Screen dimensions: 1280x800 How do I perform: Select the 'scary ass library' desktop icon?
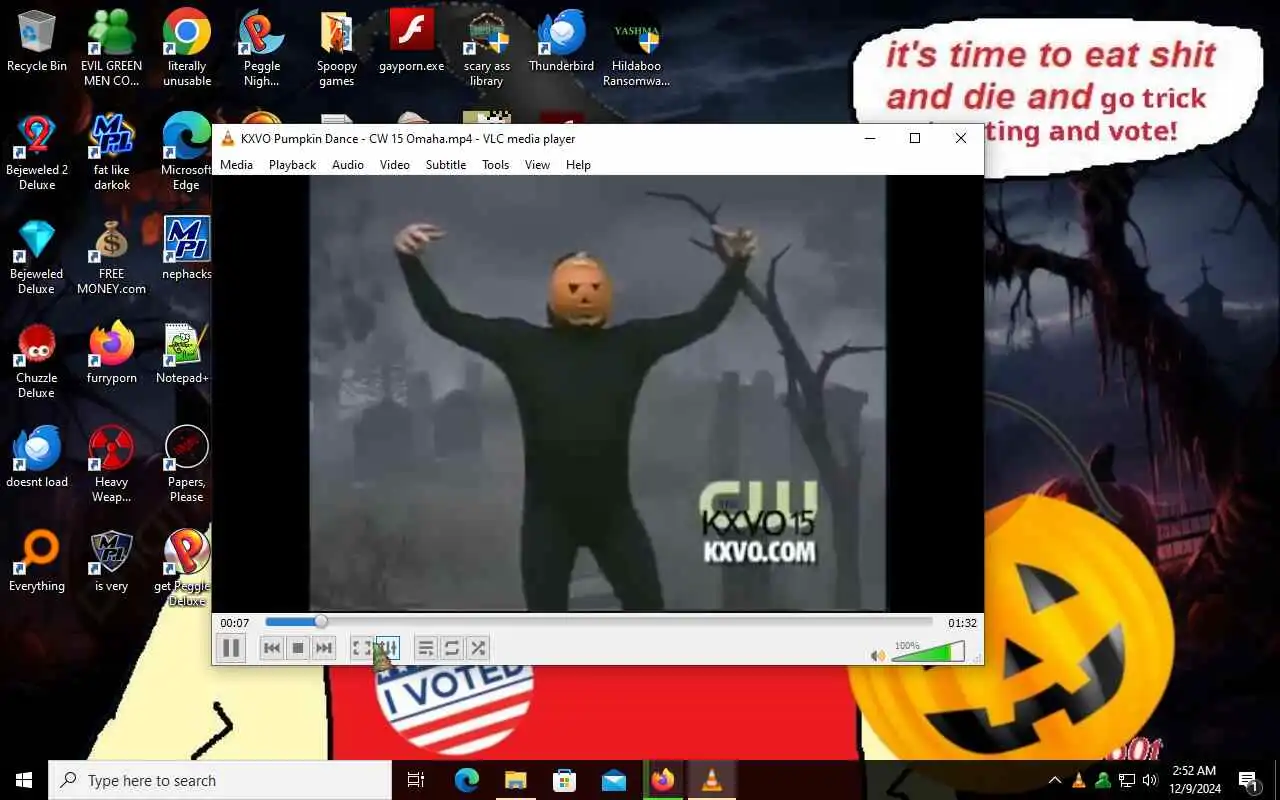[x=487, y=48]
